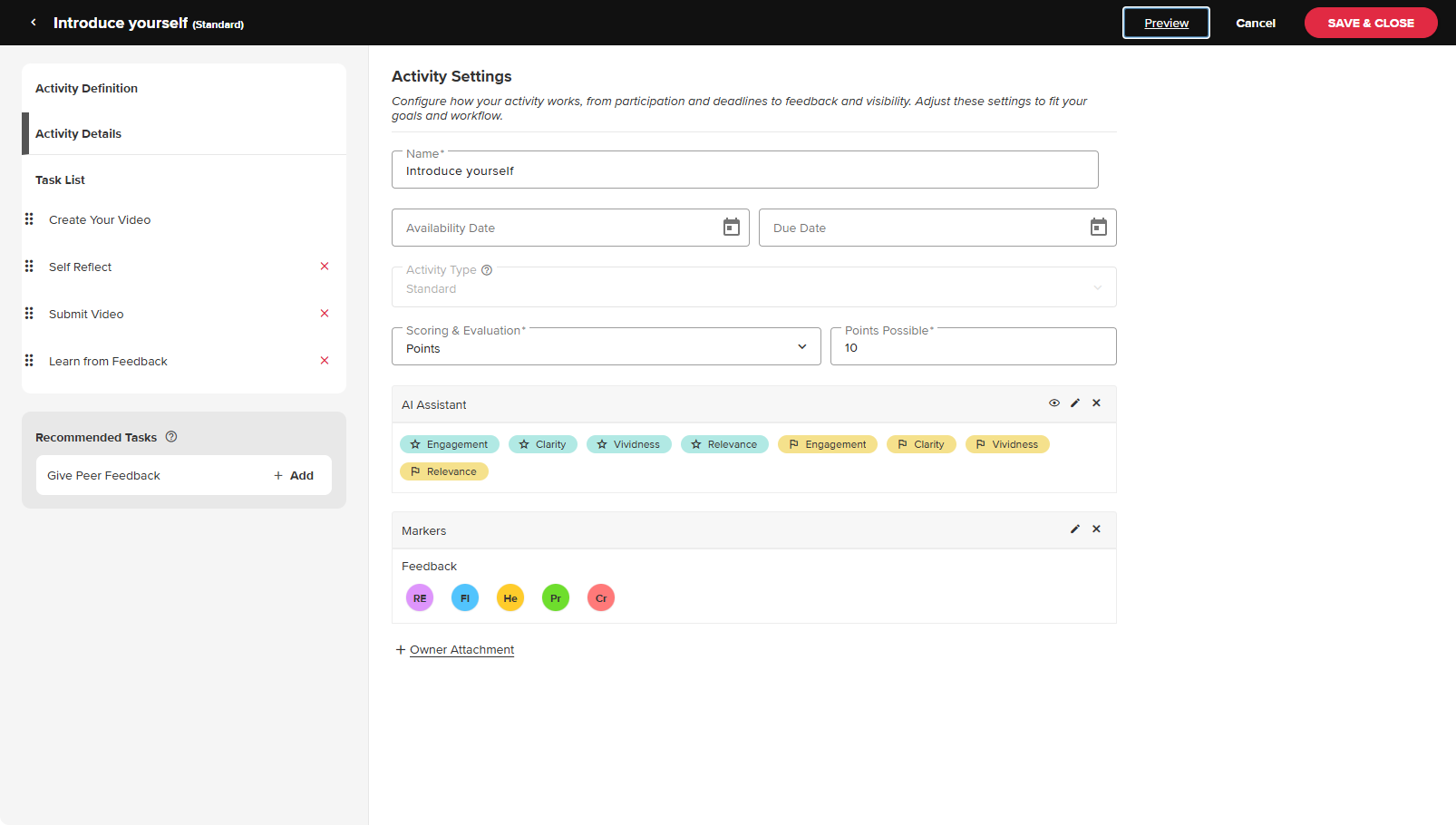Select the teal star Vividness tag

click(x=629, y=444)
